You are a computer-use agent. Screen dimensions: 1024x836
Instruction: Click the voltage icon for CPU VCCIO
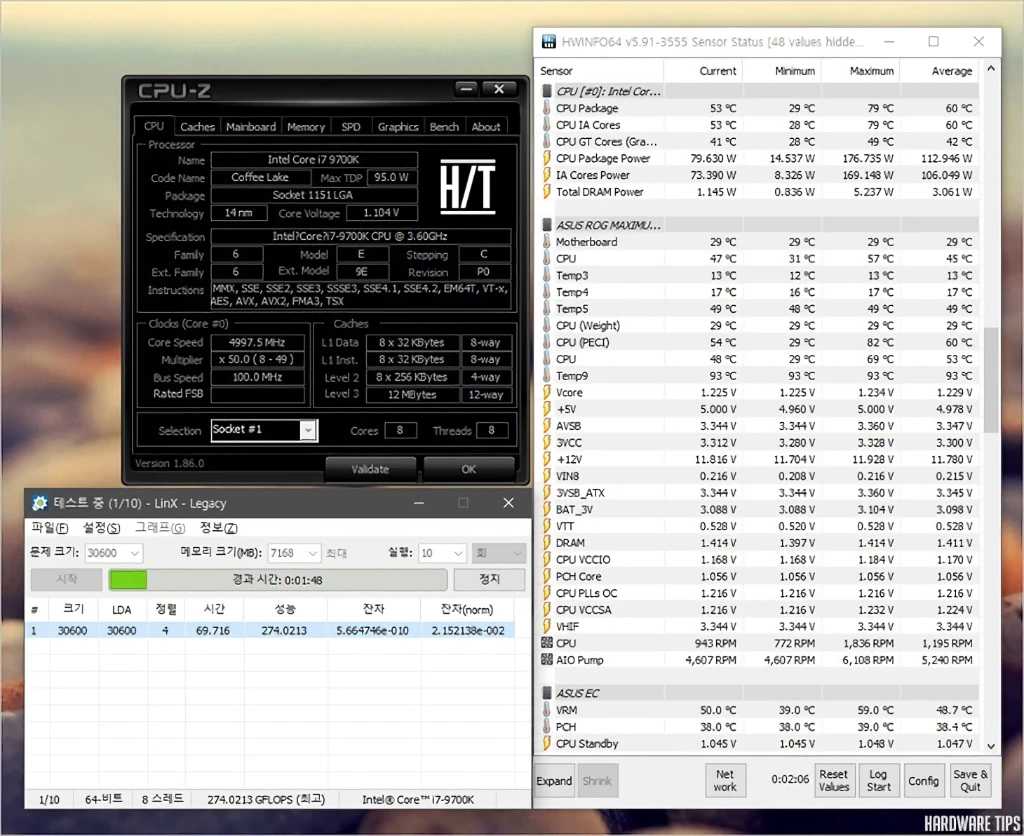click(x=547, y=560)
